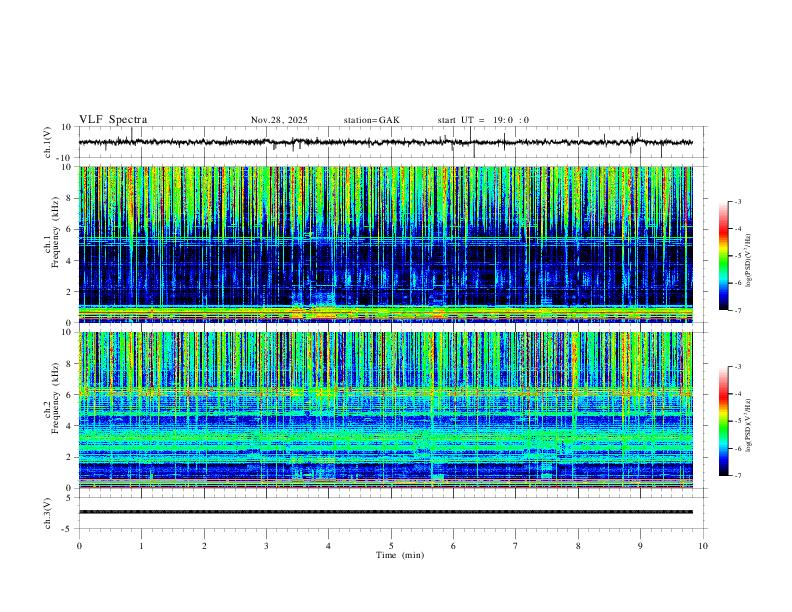Click tick label "5" on Time axis

tap(391, 546)
